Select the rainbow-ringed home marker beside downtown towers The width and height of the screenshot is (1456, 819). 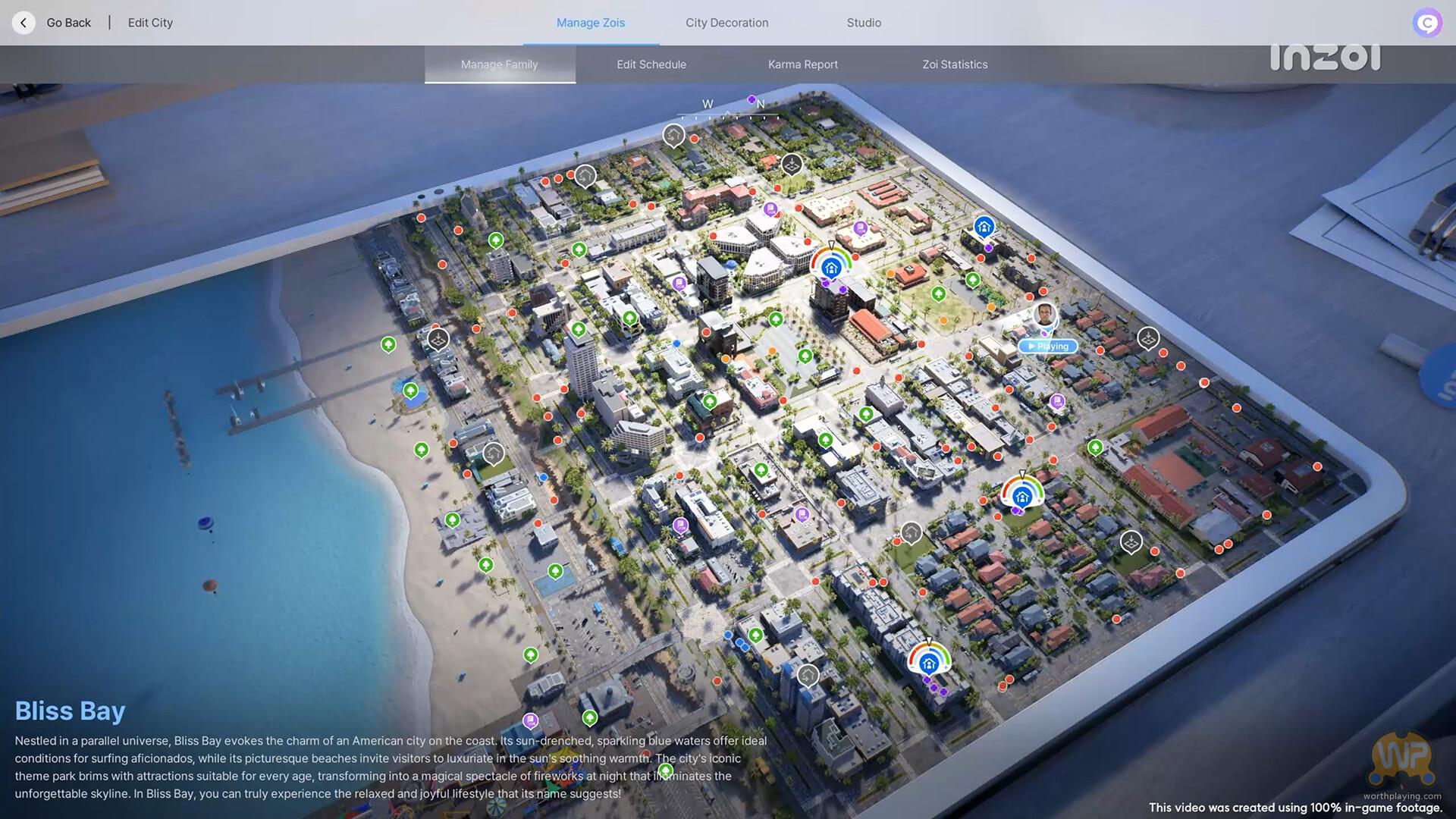click(831, 267)
